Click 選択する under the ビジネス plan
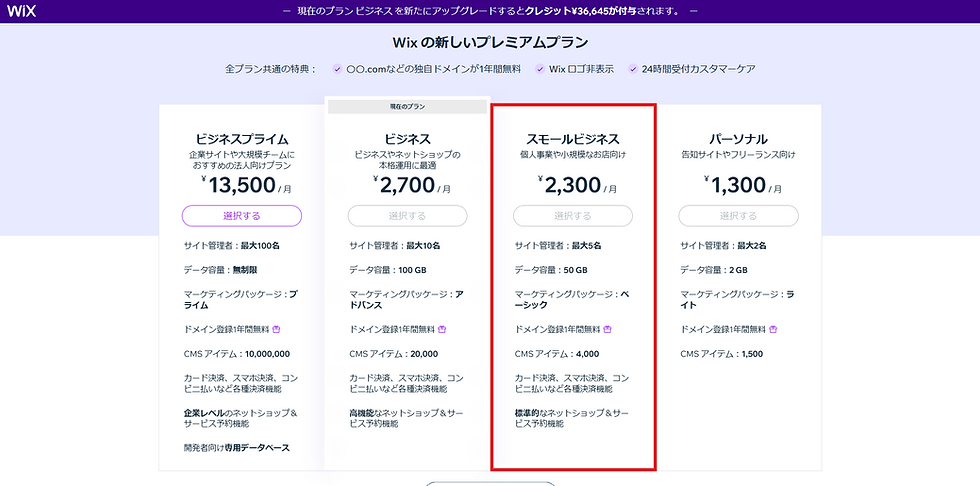This screenshot has height=486, width=980. [408, 216]
